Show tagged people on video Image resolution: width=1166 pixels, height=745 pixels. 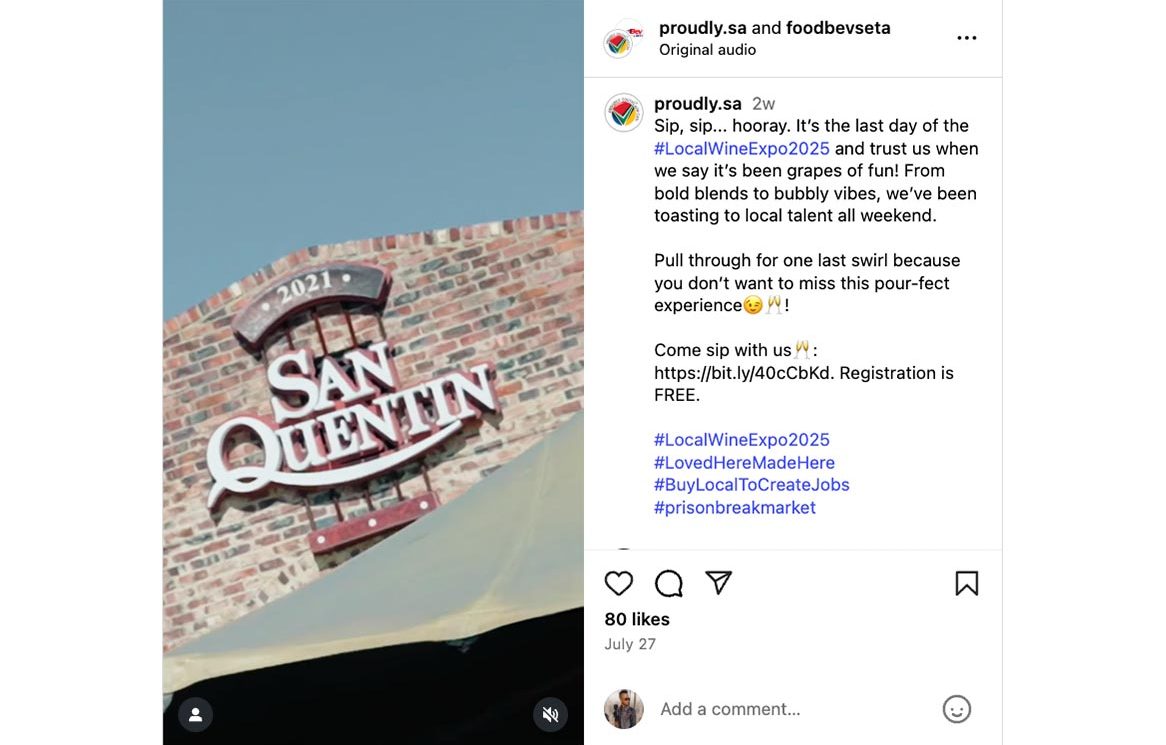pyautogui.click(x=196, y=715)
